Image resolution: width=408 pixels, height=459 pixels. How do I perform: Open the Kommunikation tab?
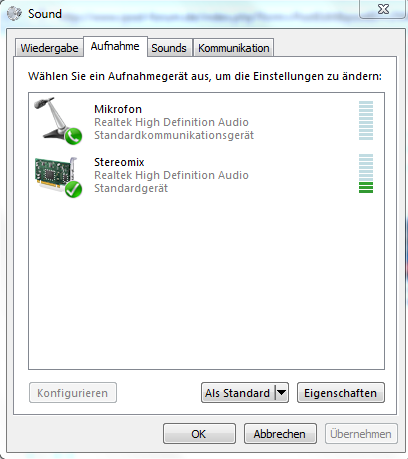point(234,48)
